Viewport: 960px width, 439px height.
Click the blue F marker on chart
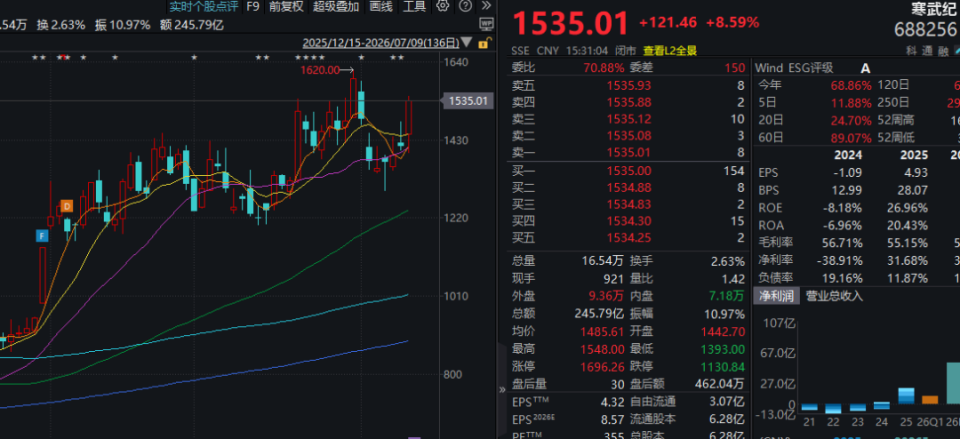[42, 235]
